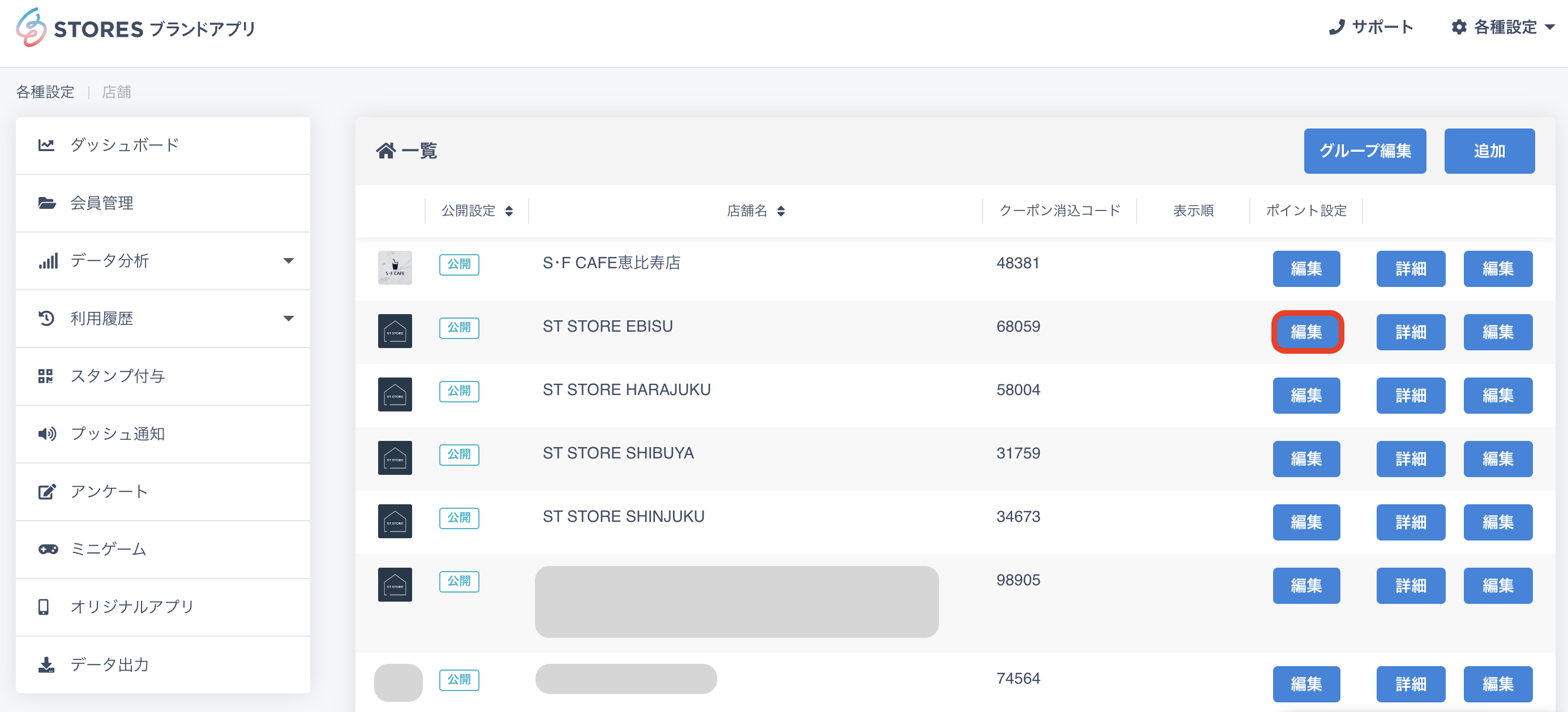Click the 公開 badge for ST STORE SHIBUYA

459,454
